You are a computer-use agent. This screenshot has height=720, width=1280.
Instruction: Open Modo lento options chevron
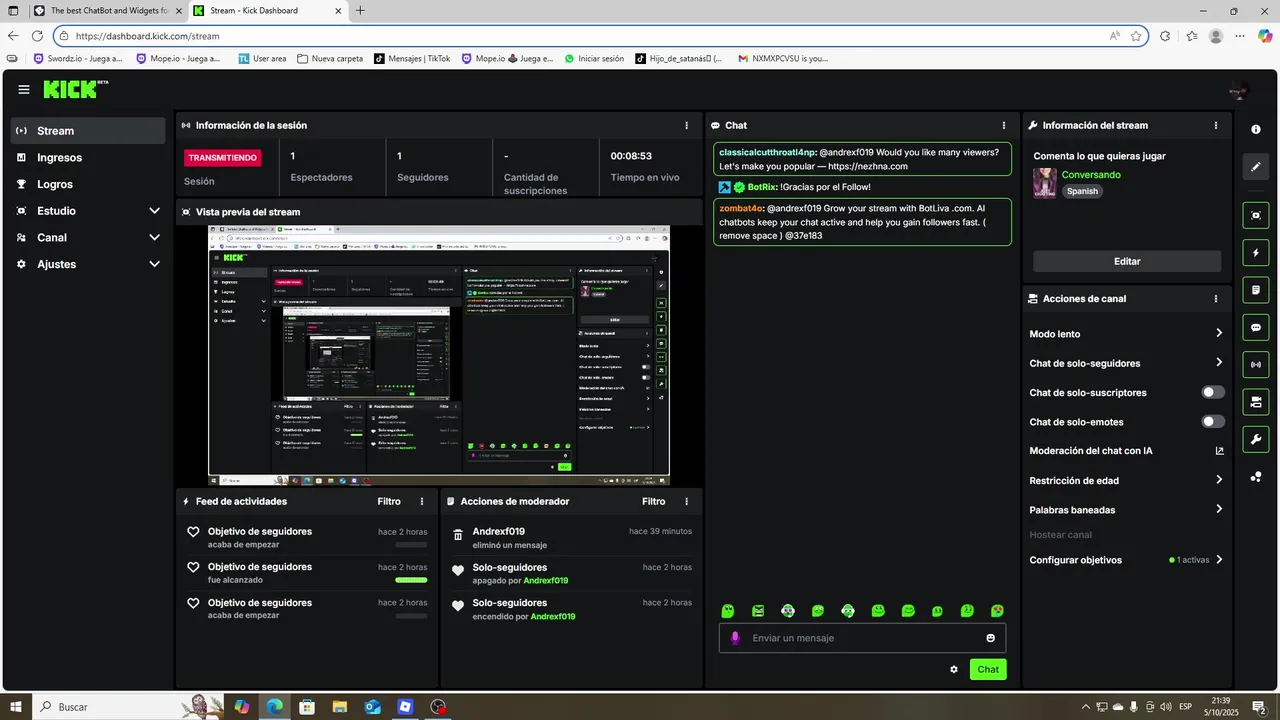[1219, 333]
